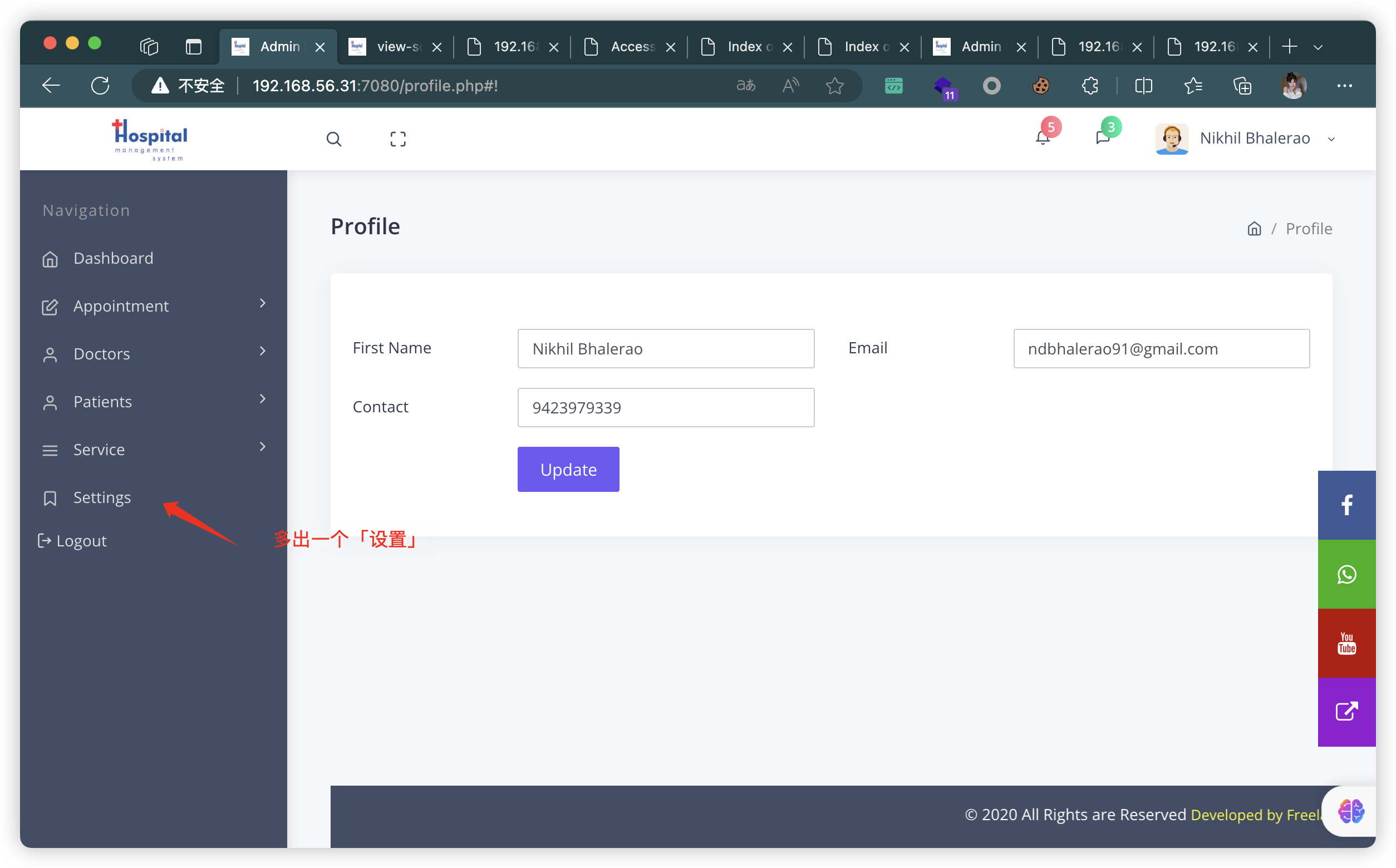This screenshot has height=868, width=1396.
Task: Click the fullscreen/expand view icon
Action: coord(396,139)
